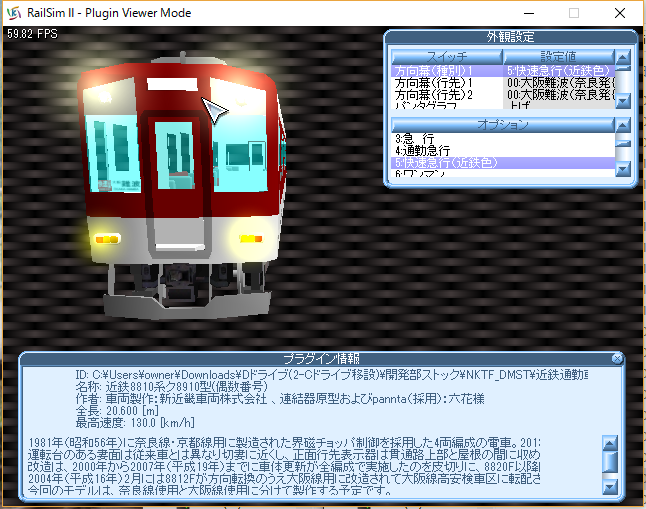This screenshot has height=509, width=646.
Task: Select switch row 方向幕(種別)1
Action: click(447, 71)
